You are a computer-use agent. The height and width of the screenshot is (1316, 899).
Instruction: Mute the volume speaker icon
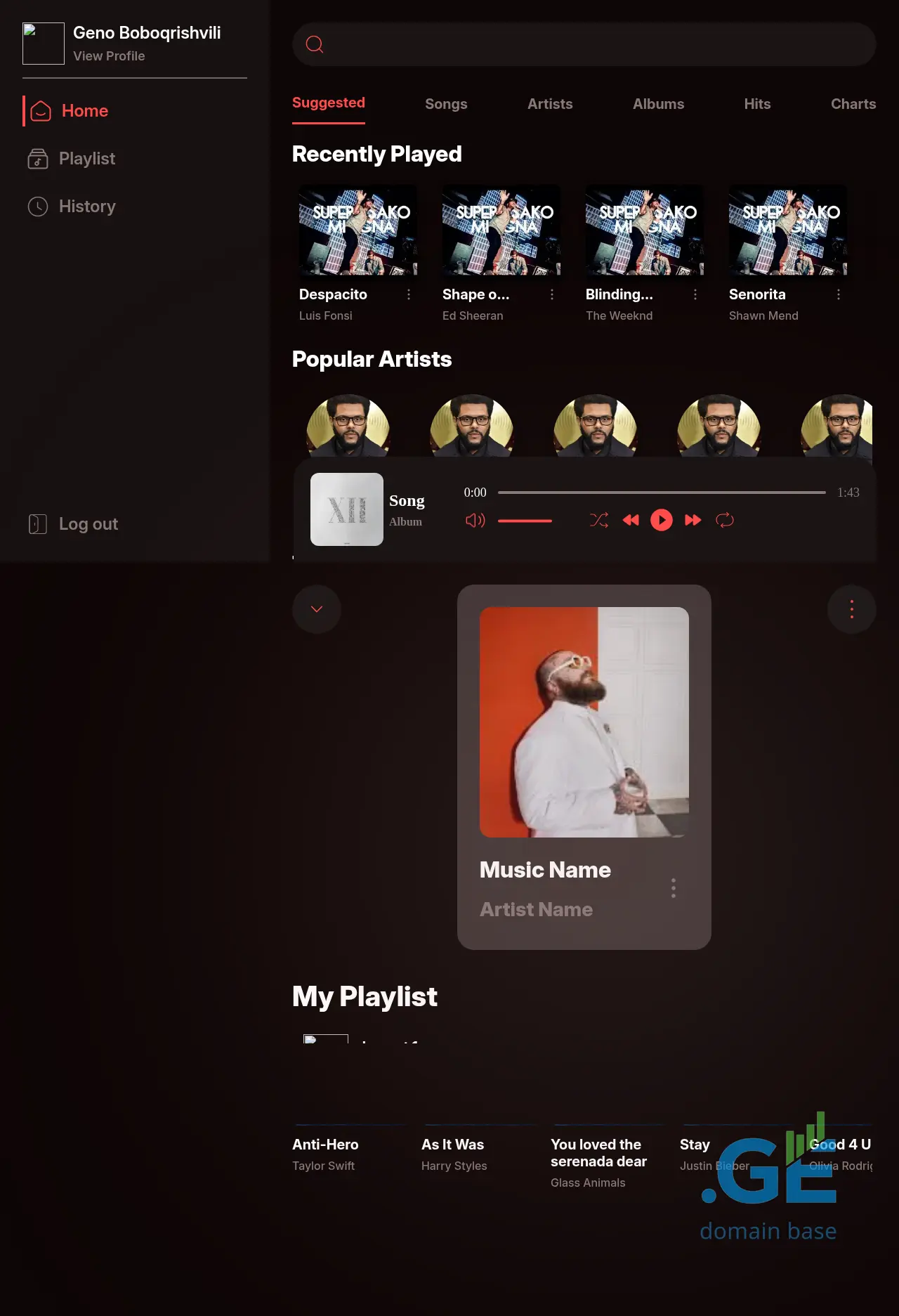click(475, 520)
